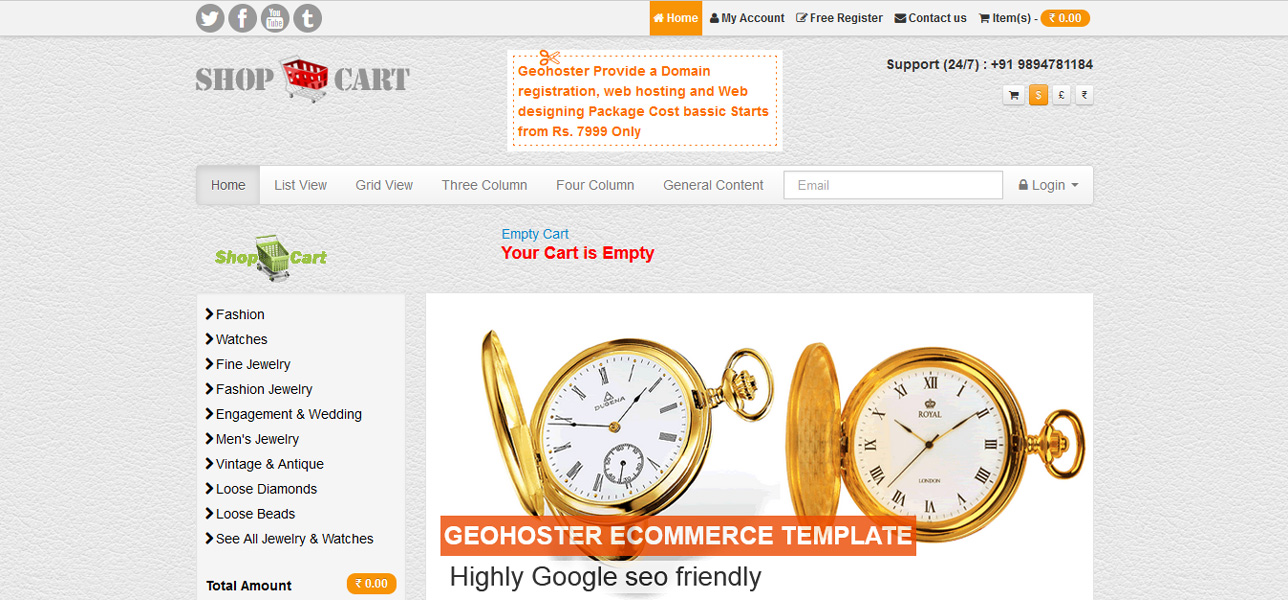
Task: Click the orange 0.00 cart total badge
Action: pos(1065,18)
